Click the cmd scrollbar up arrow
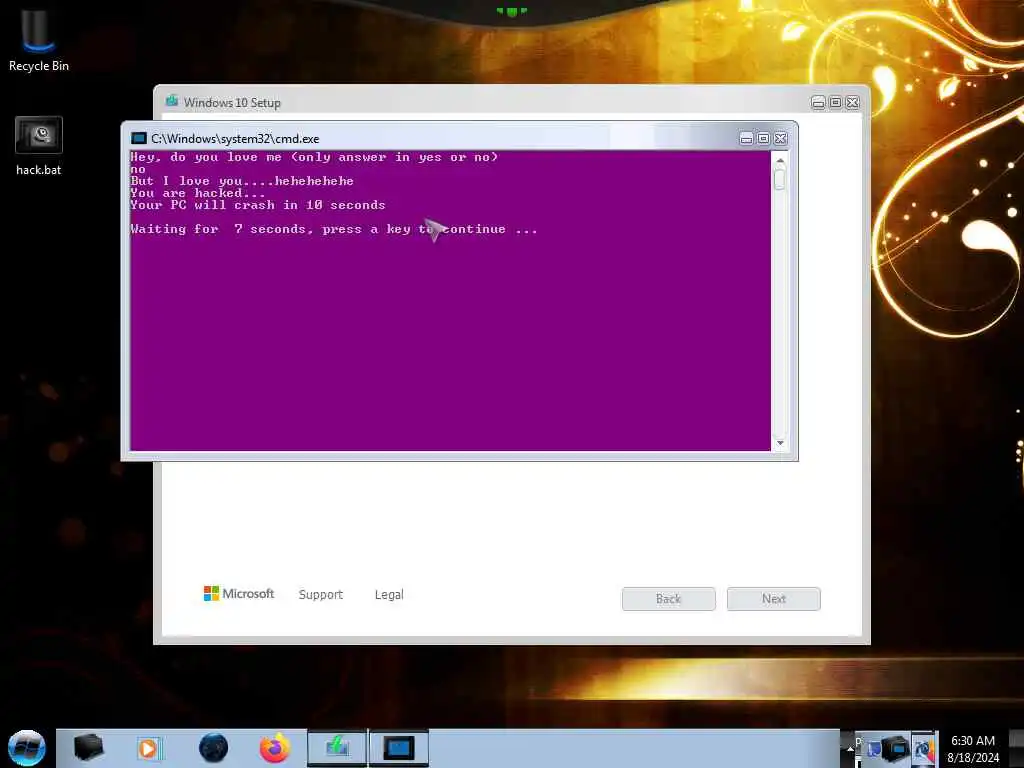1024x768 pixels. pos(780,160)
